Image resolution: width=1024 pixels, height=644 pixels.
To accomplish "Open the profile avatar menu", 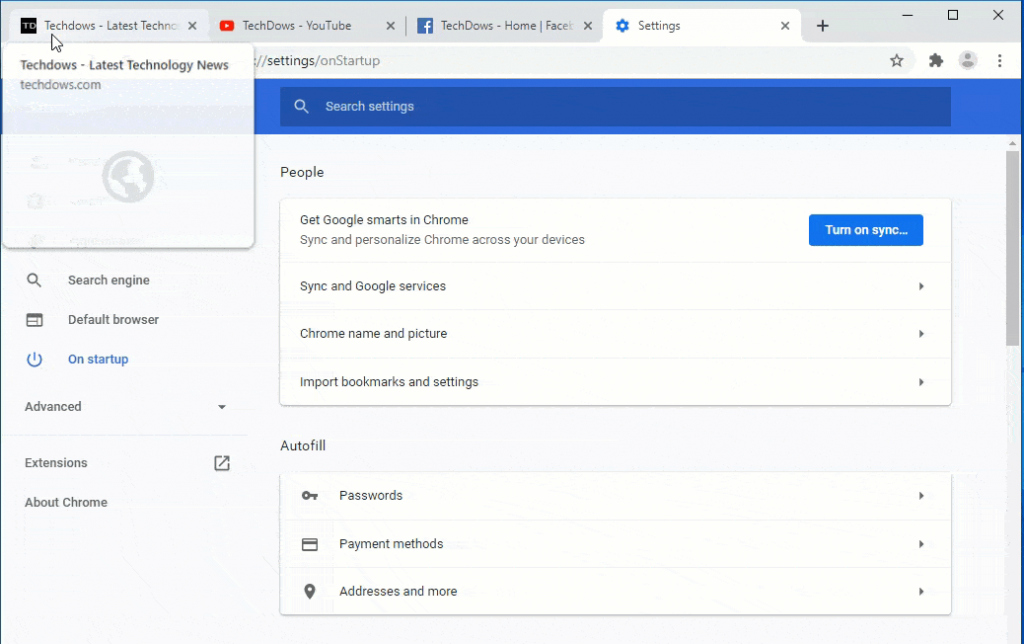I will tap(967, 61).
